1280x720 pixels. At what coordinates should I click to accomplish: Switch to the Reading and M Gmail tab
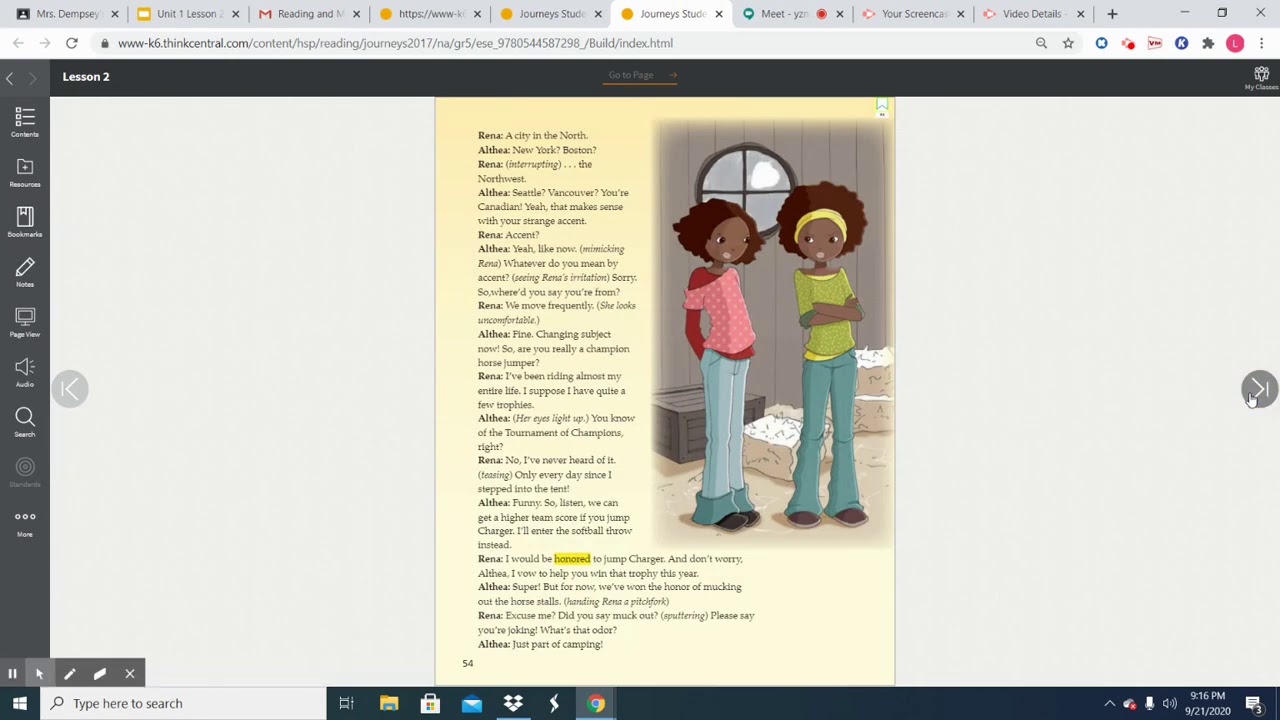click(x=309, y=14)
